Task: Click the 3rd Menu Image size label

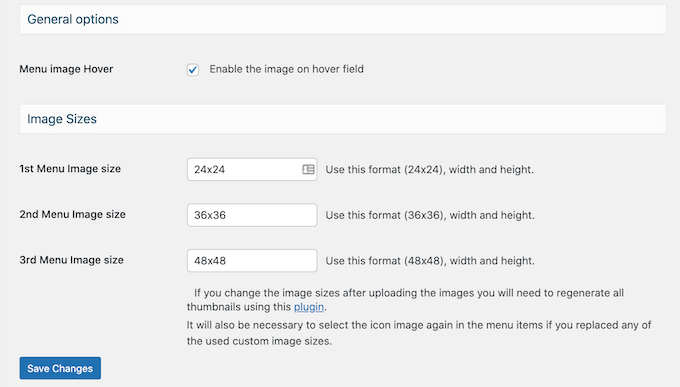Action: [72, 260]
